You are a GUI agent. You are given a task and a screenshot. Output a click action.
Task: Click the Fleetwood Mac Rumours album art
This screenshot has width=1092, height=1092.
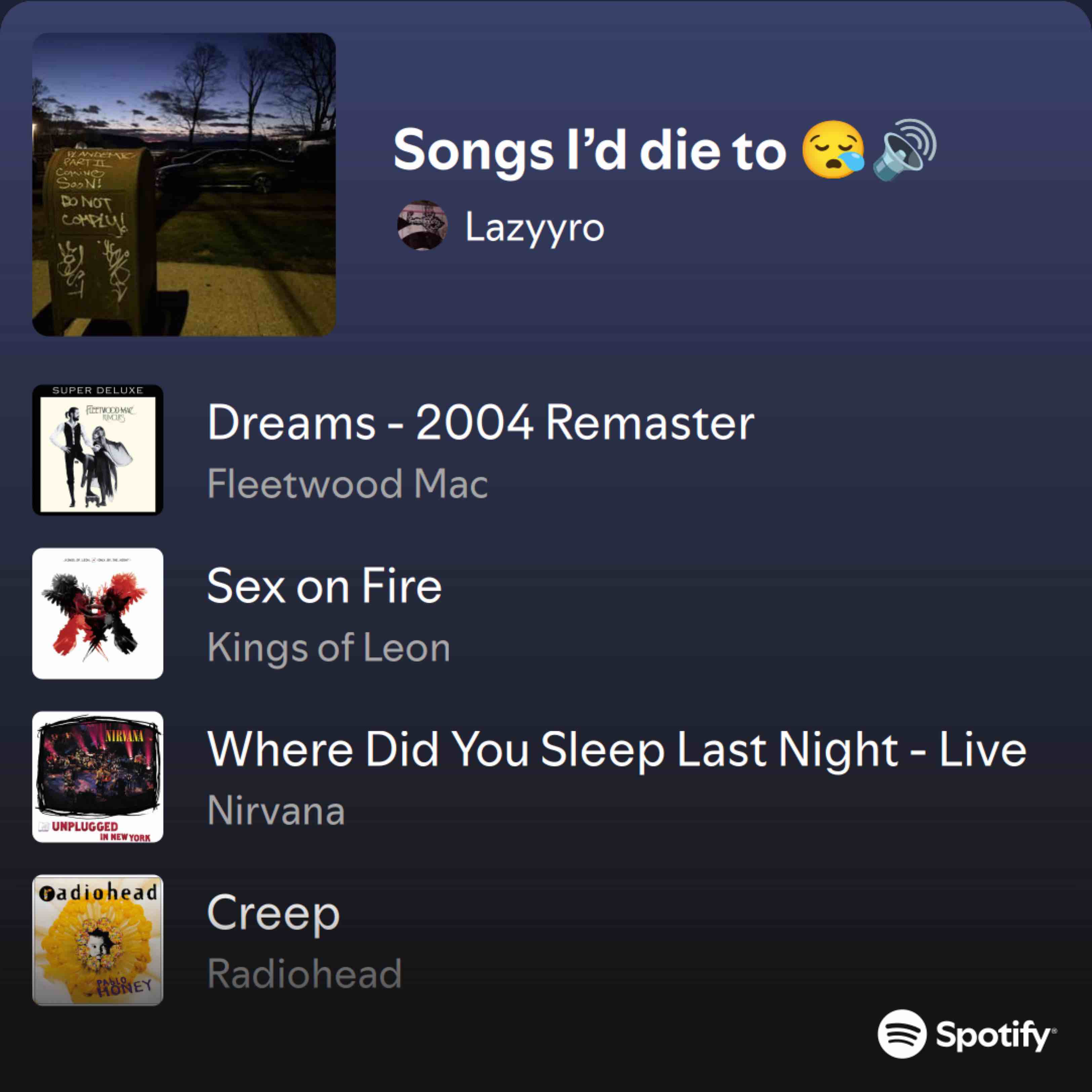[98, 450]
